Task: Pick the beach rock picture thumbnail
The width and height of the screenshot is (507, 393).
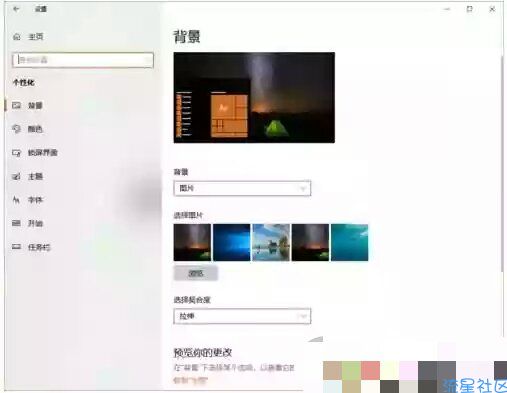Action: coord(271,242)
